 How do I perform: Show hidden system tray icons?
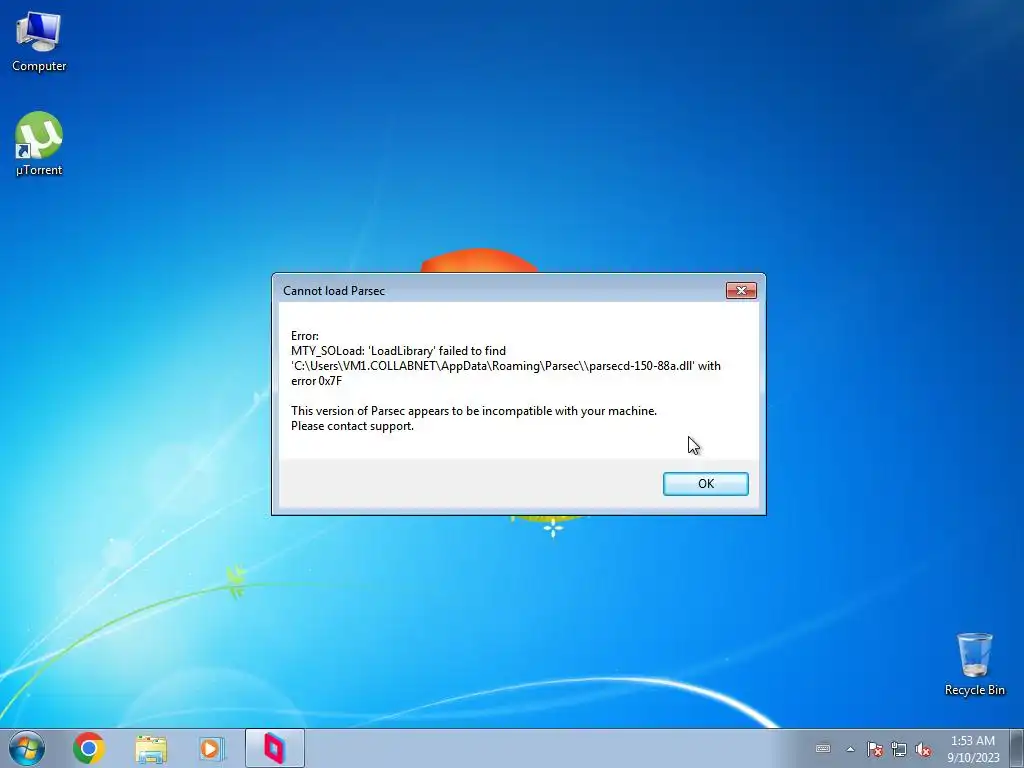pos(850,749)
